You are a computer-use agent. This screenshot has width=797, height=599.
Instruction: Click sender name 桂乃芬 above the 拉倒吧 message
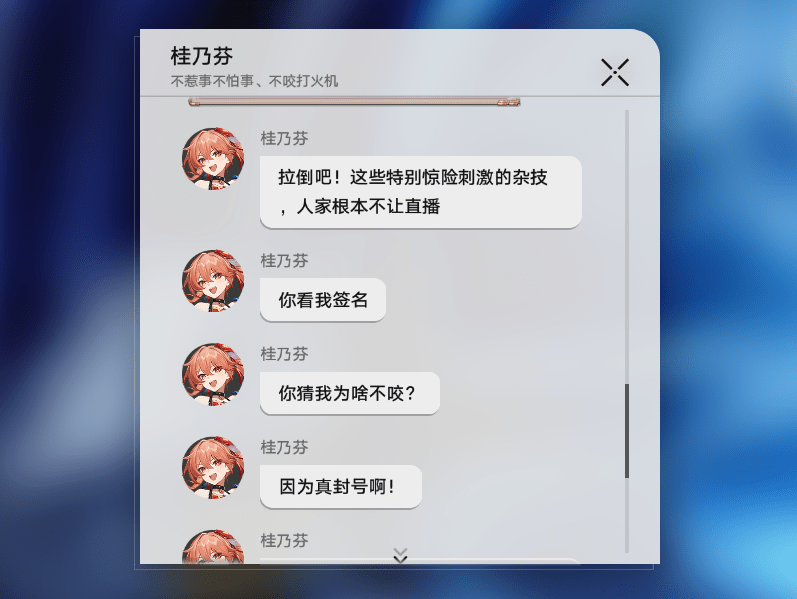click(x=285, y=138)
